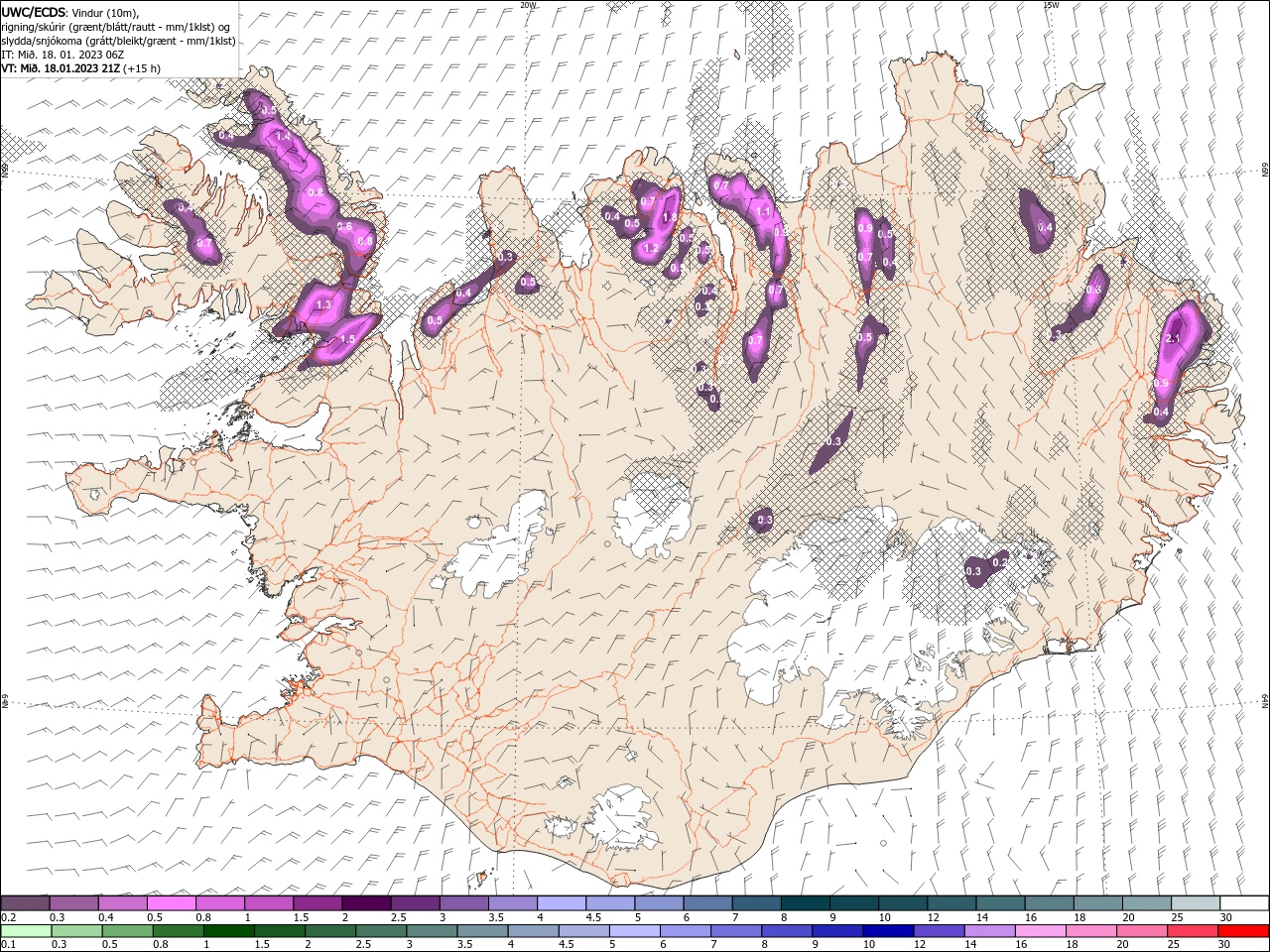
Task: Select the dark teal snow swatch between 8 and 9
Action: pyautogui.click(x=805, y=903)
